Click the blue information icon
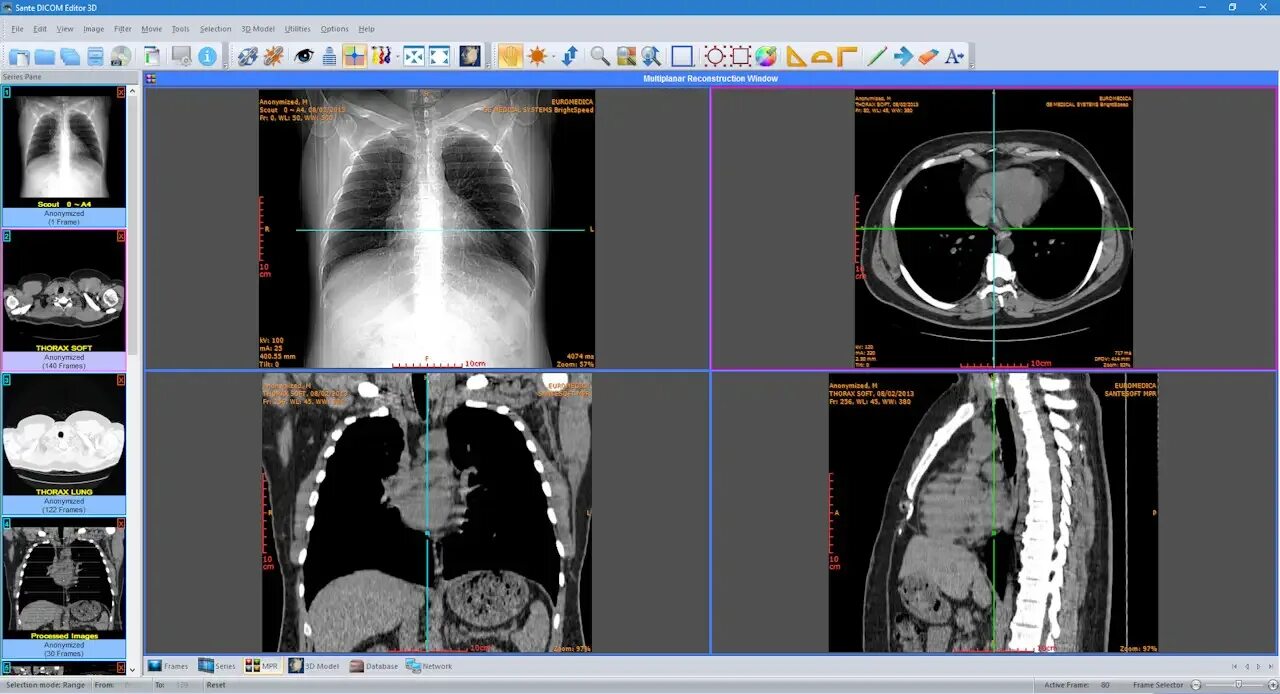The image size is (1280, 694). pyautogui.click(x=207, y=56)
